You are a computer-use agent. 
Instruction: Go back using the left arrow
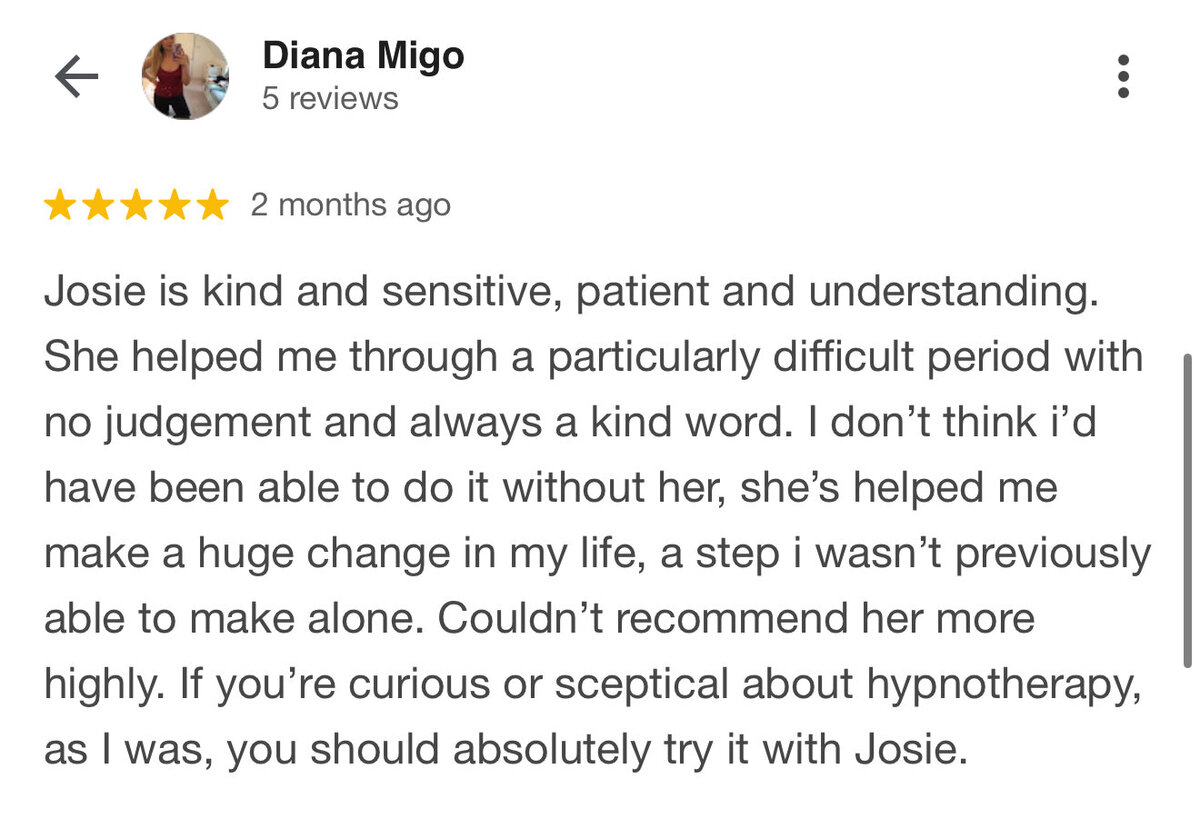click(x=77, y=76)
